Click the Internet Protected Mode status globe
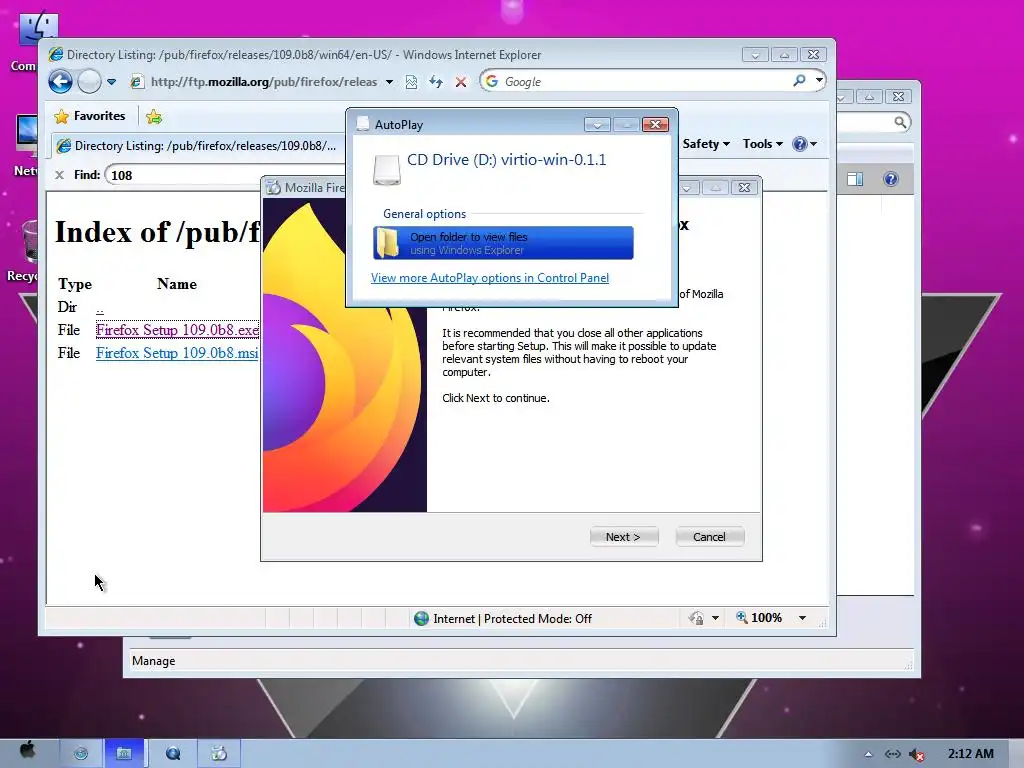This screenshot has height=768, width=1024. [422, 618]
